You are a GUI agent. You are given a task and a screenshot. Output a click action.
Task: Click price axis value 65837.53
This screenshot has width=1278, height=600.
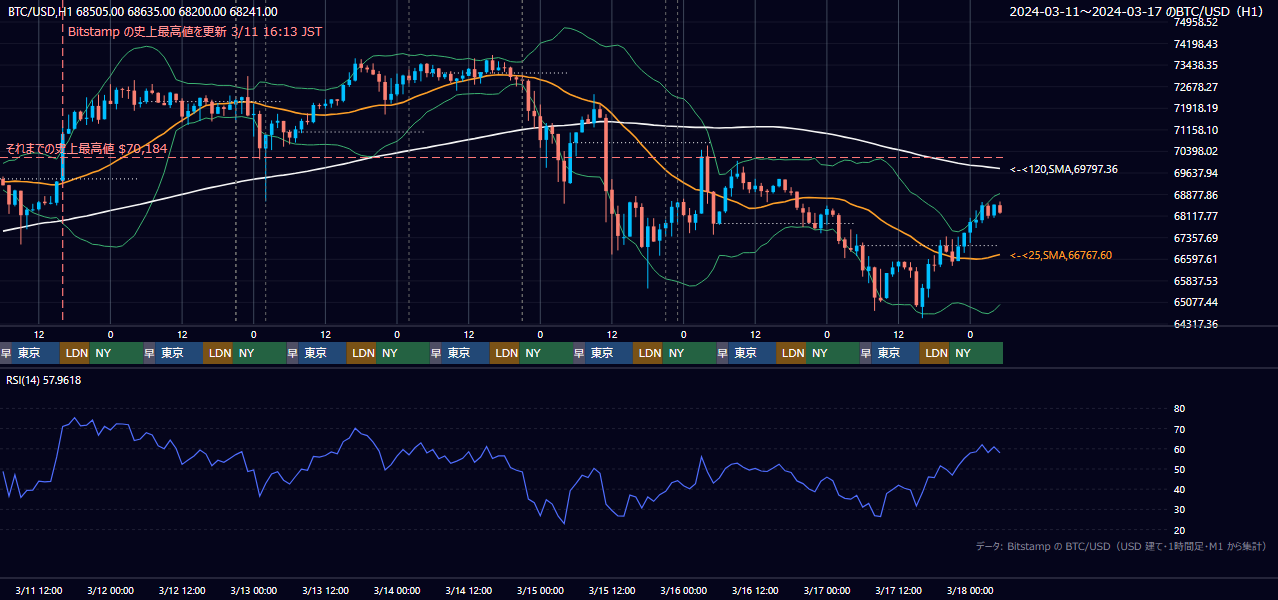coord(1195,281)
